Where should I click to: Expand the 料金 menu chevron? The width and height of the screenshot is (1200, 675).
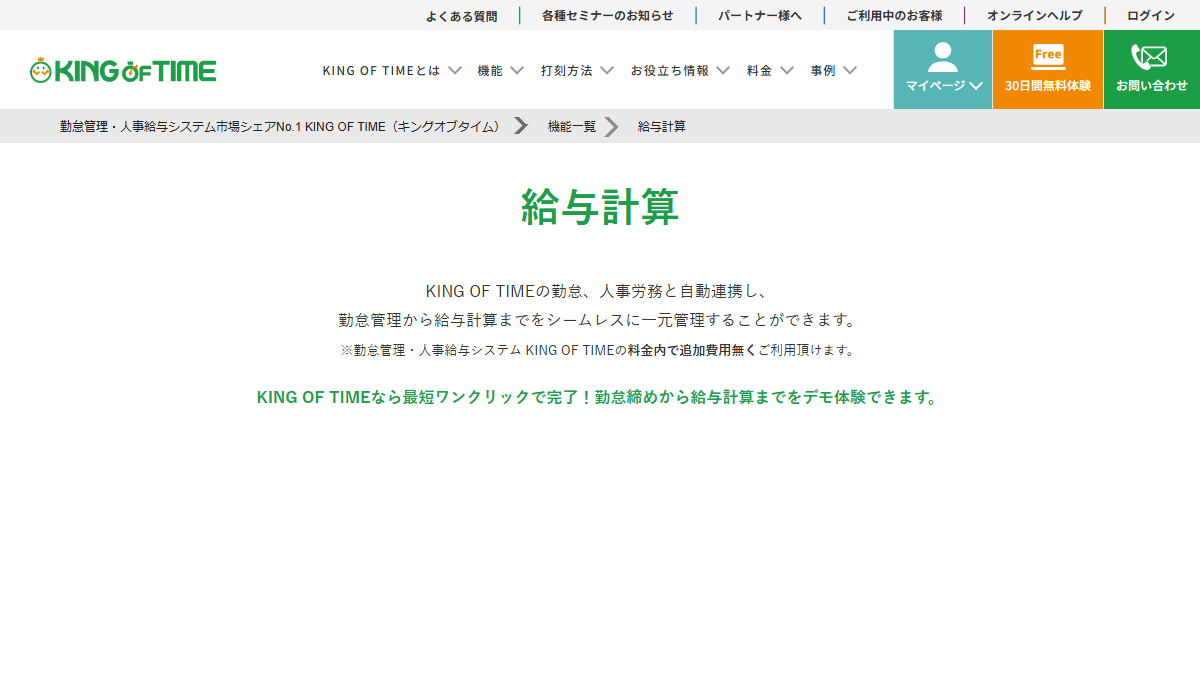click(x=787, y=70)
